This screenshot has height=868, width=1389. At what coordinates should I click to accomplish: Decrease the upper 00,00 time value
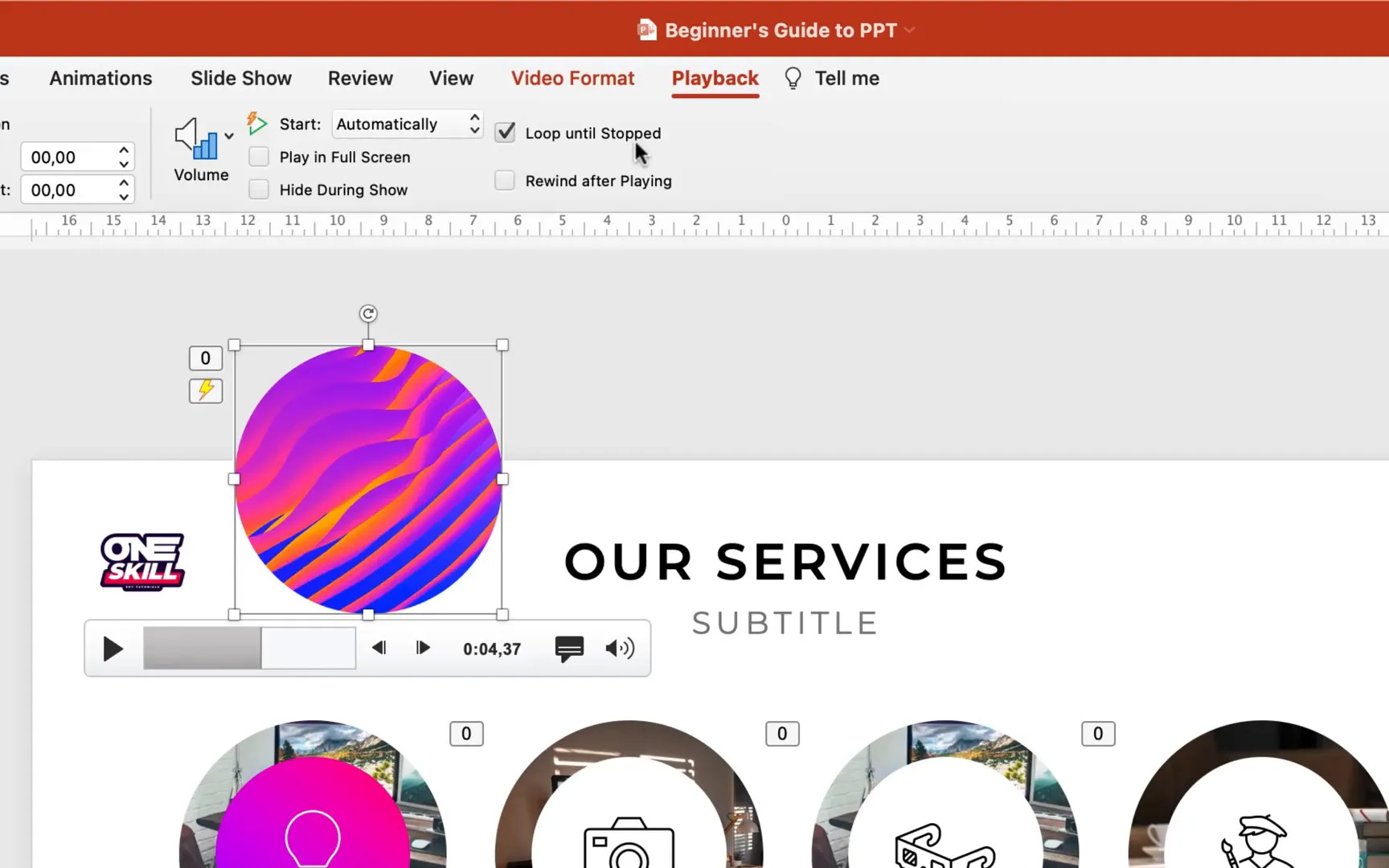[124, 164]
